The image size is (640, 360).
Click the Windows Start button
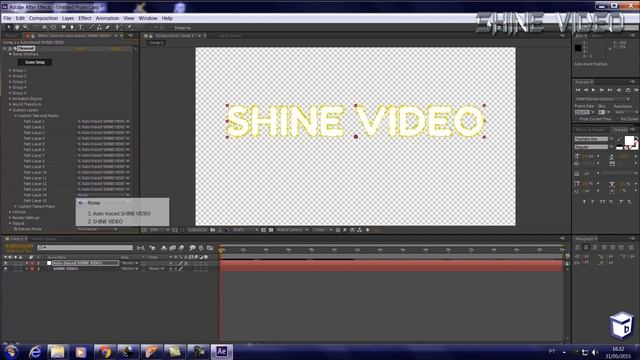(10, 351)
